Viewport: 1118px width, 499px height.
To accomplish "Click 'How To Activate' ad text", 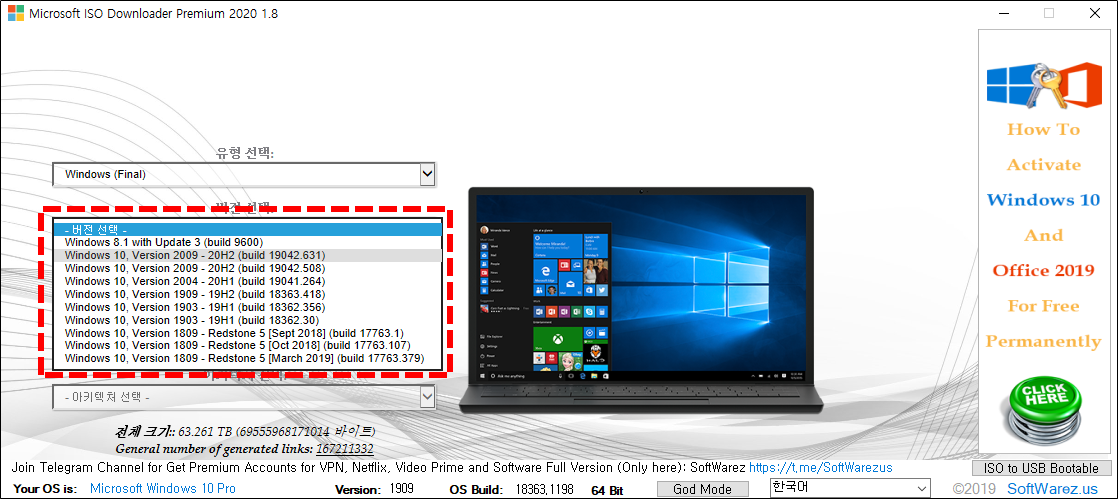I will click(x=1043, y=147).
